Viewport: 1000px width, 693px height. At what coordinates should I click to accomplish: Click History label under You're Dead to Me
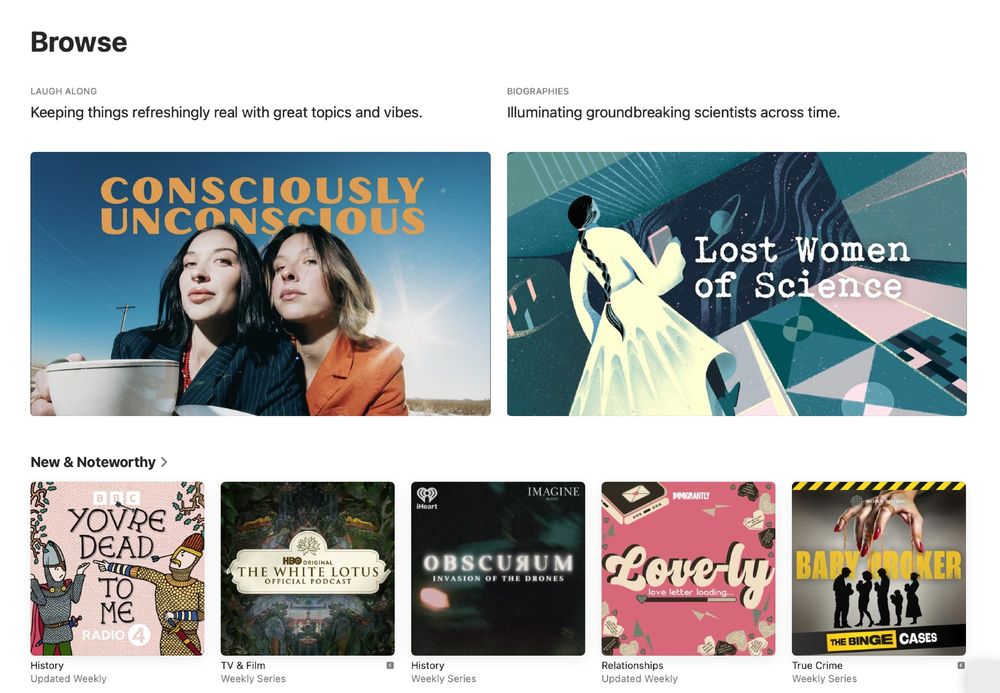pos(47,665)
